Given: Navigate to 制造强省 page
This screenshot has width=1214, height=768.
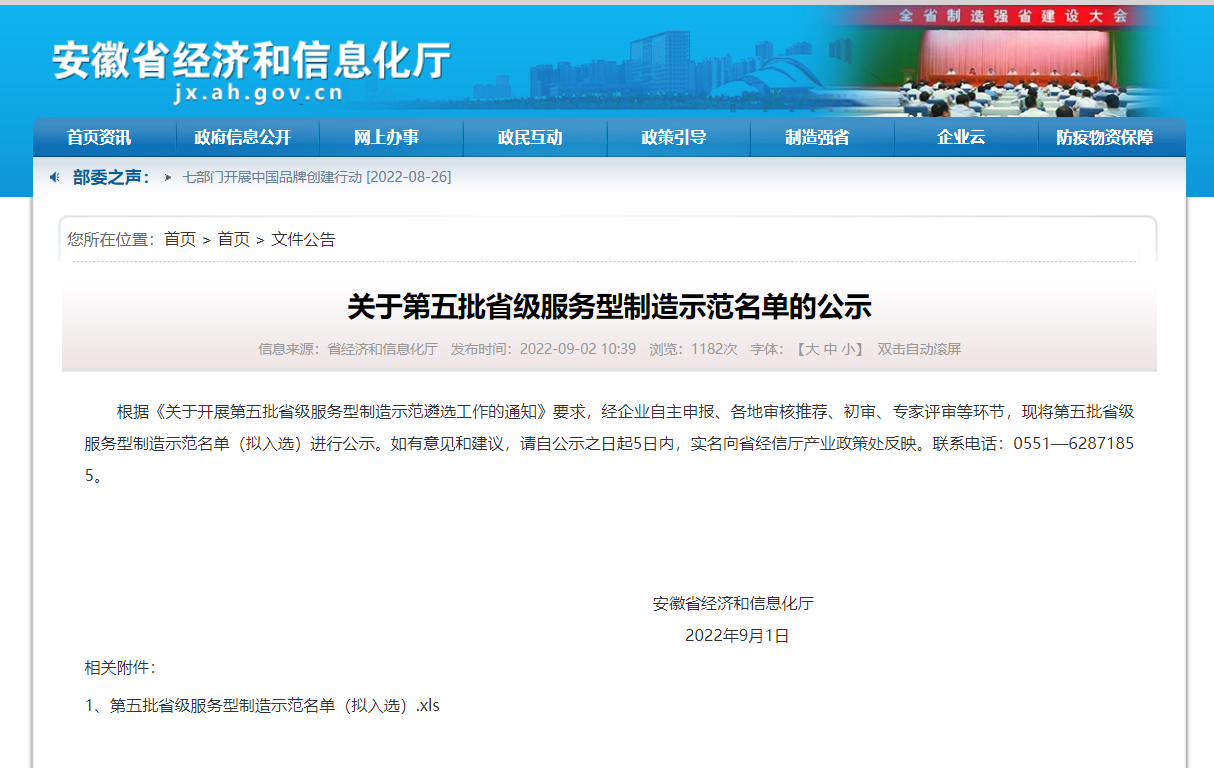Looking at the screenshot, I should pos(817,138).
